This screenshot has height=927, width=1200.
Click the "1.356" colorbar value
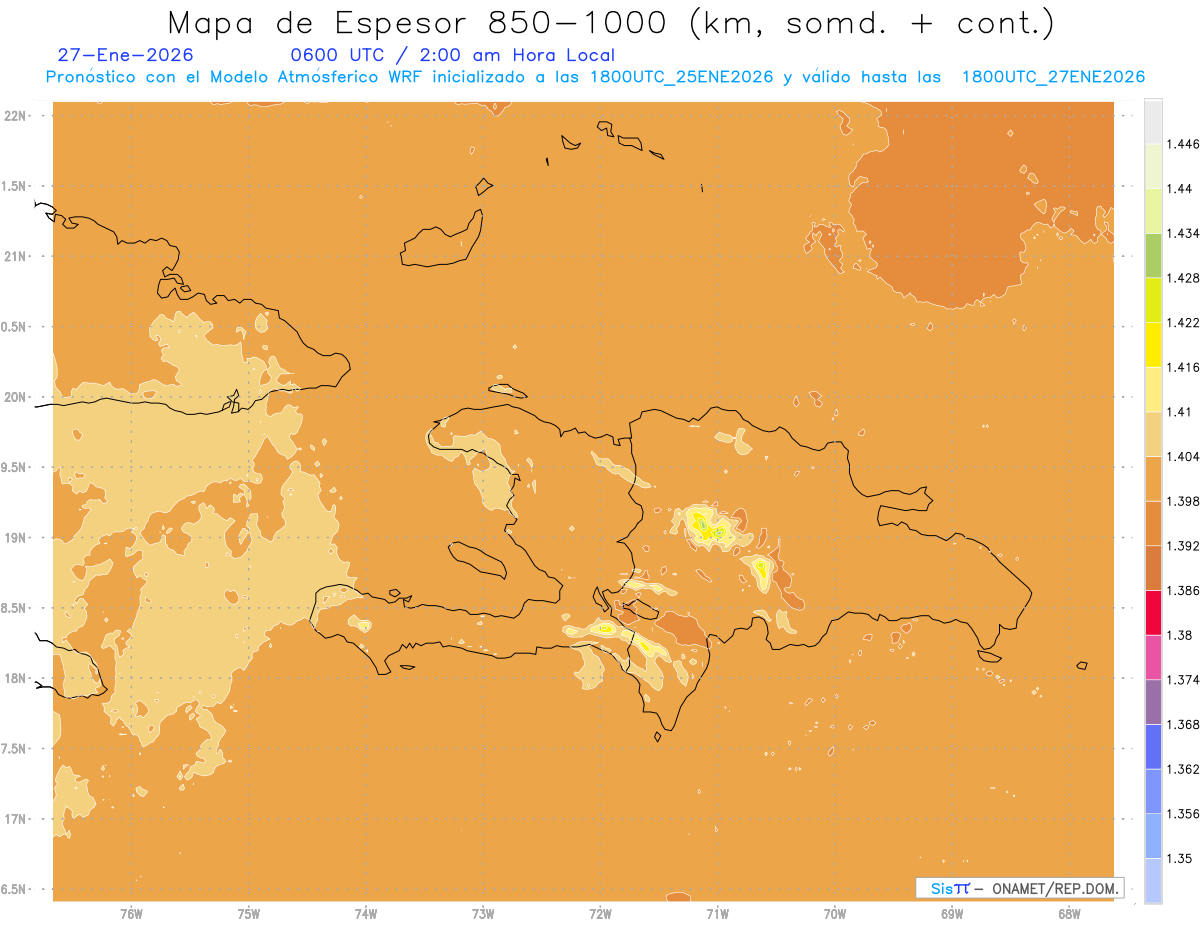tap(1183, 814)
